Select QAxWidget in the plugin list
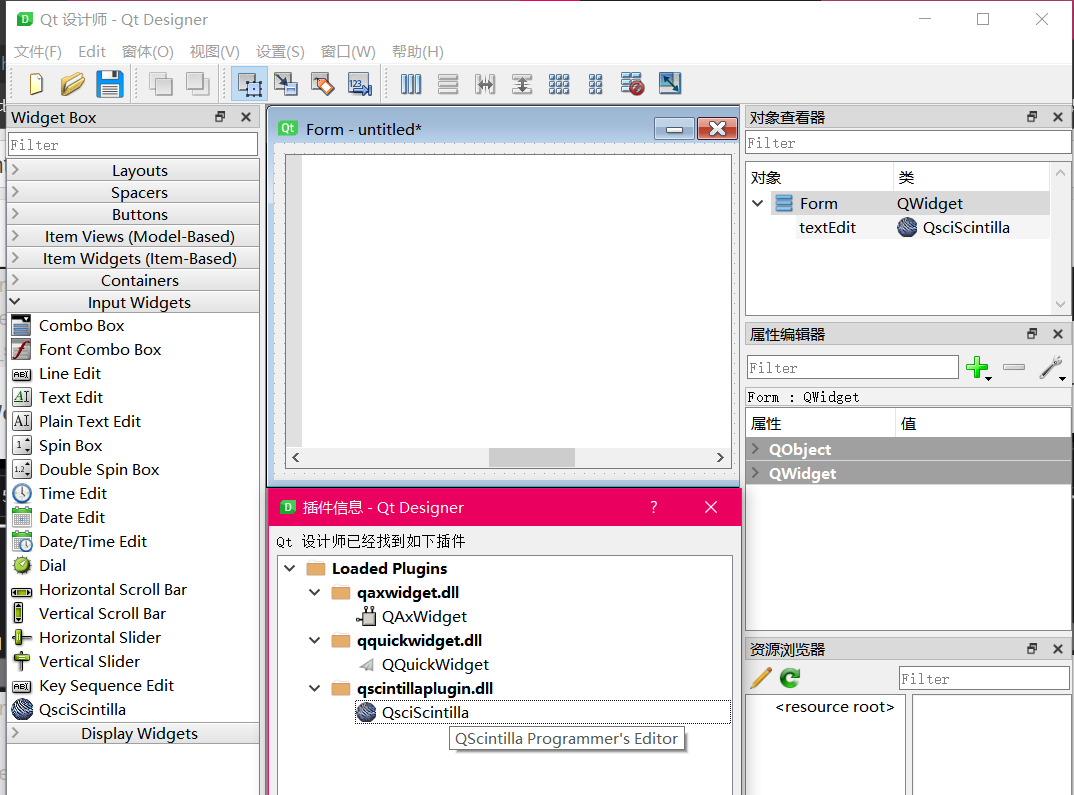The height and width of the screenshot is (795, 1074). [424, 616]
